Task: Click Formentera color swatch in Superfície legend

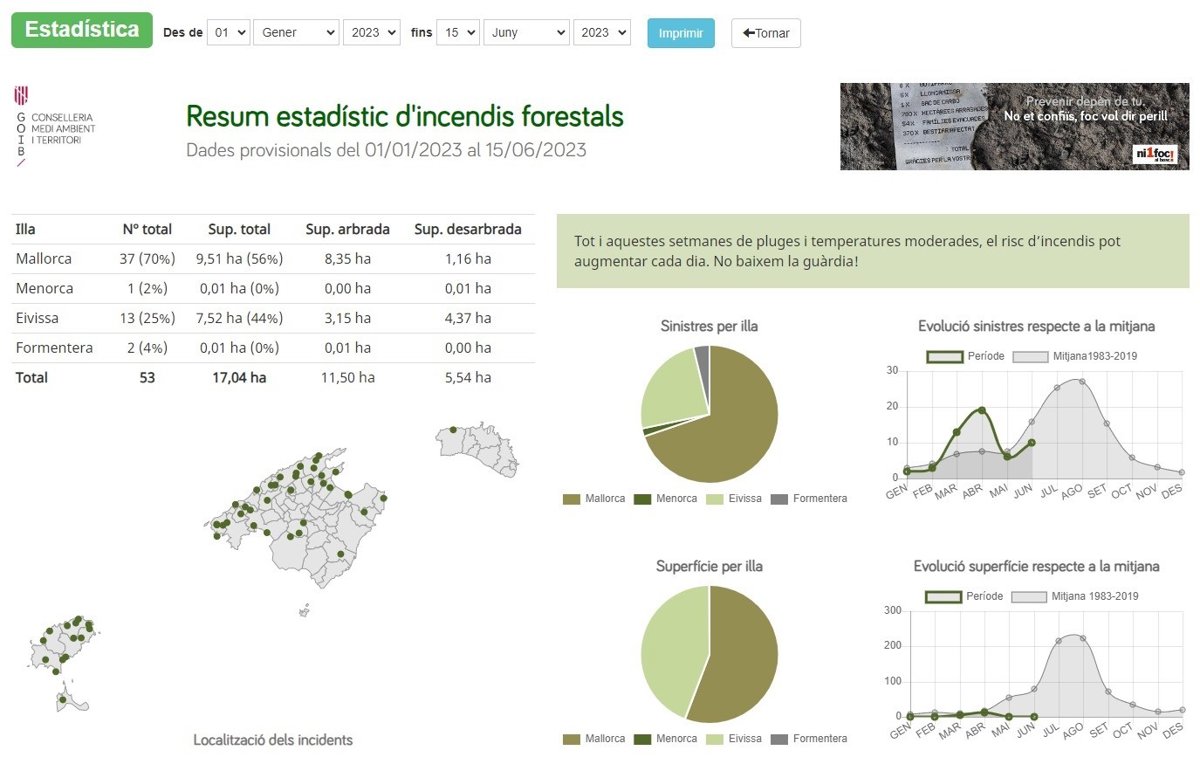Action: [x=779, y=739]
